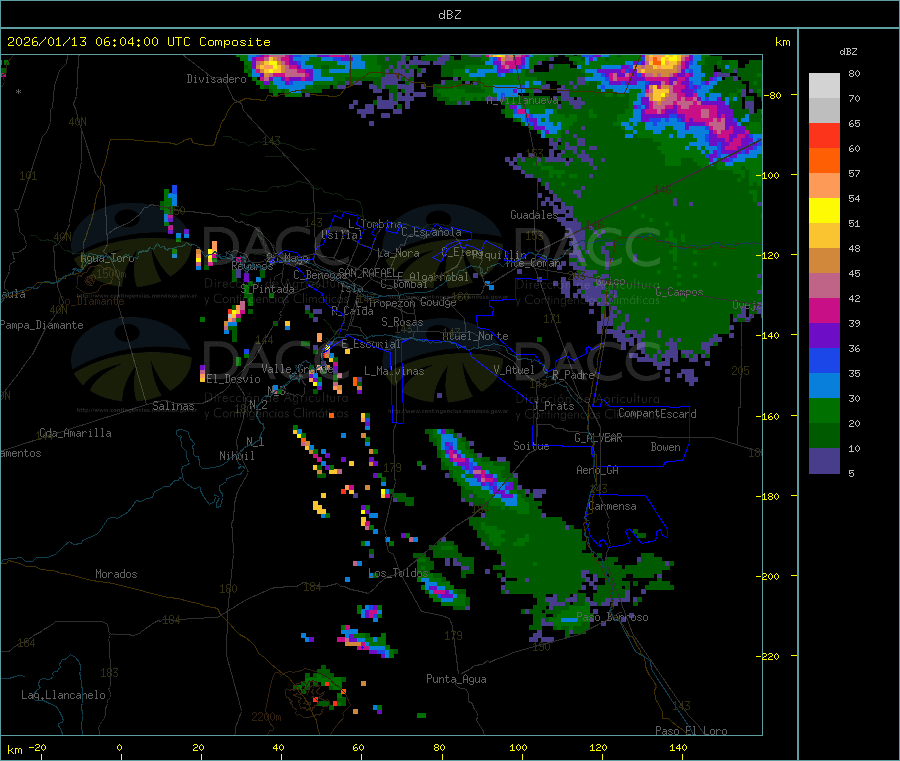This screenshot has width=900, height=761.
Task: Click the E_Escorial map label
Action: pos(371,344)
